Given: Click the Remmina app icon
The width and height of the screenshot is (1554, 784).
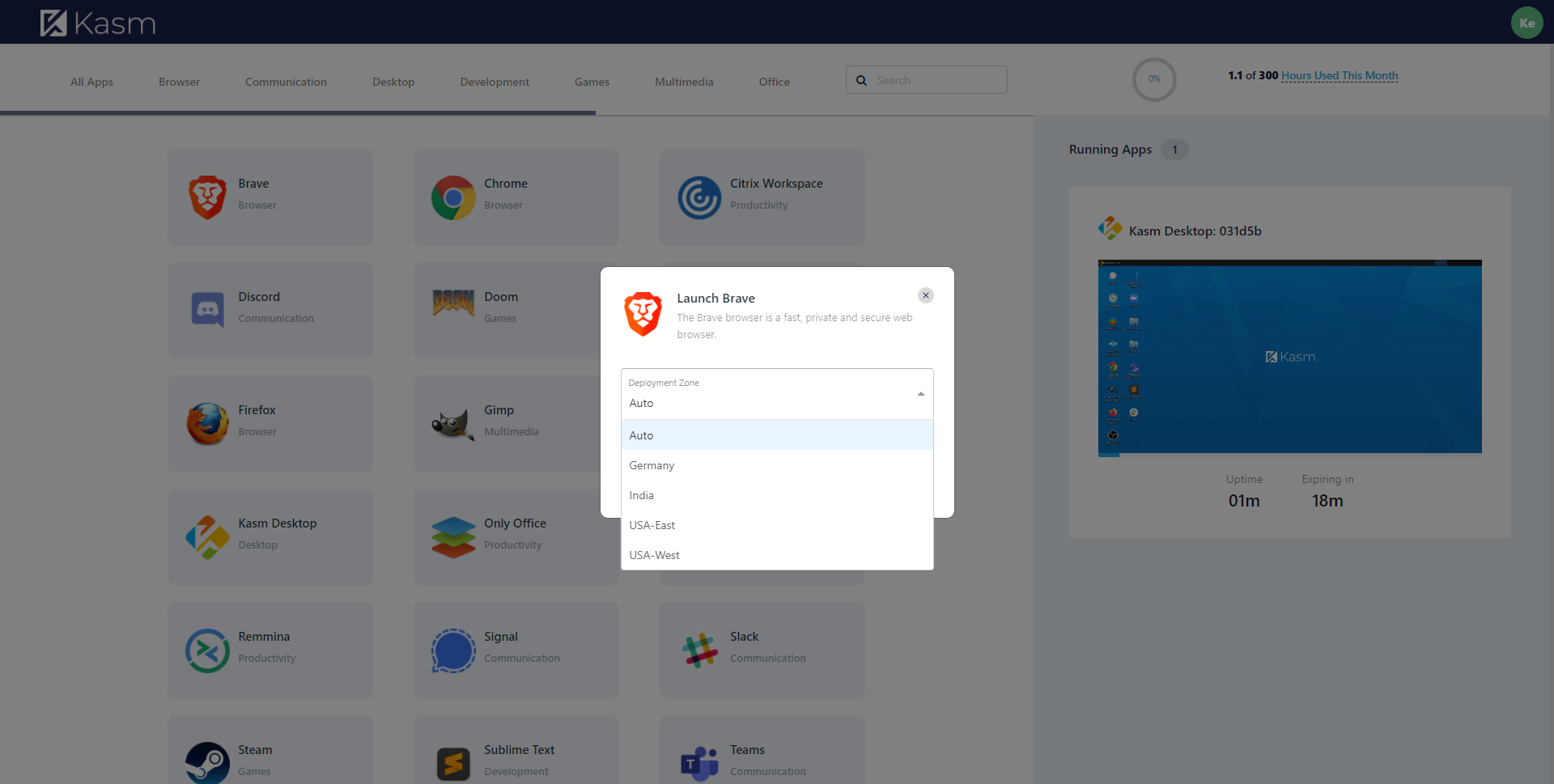Looking at the screenshot, I should coord(207,651).
